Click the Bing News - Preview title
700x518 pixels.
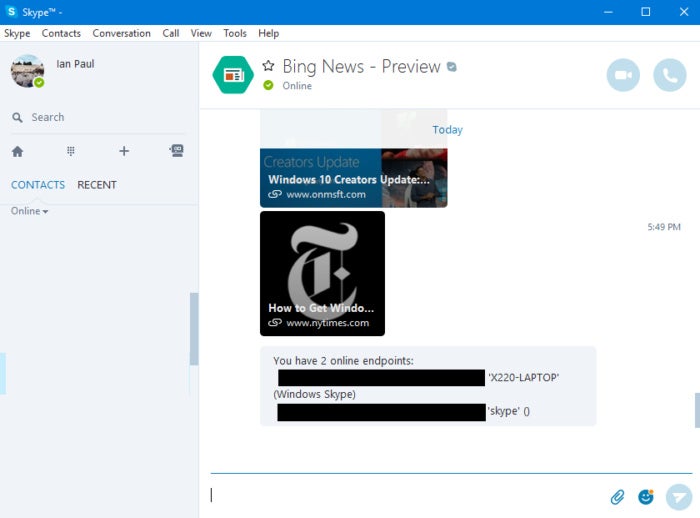coord(361,67)
